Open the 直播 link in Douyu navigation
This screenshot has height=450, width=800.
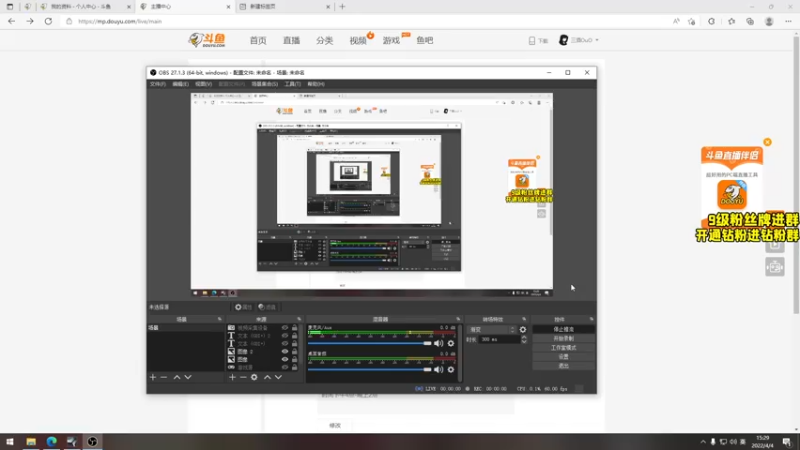tap(291, 40)
